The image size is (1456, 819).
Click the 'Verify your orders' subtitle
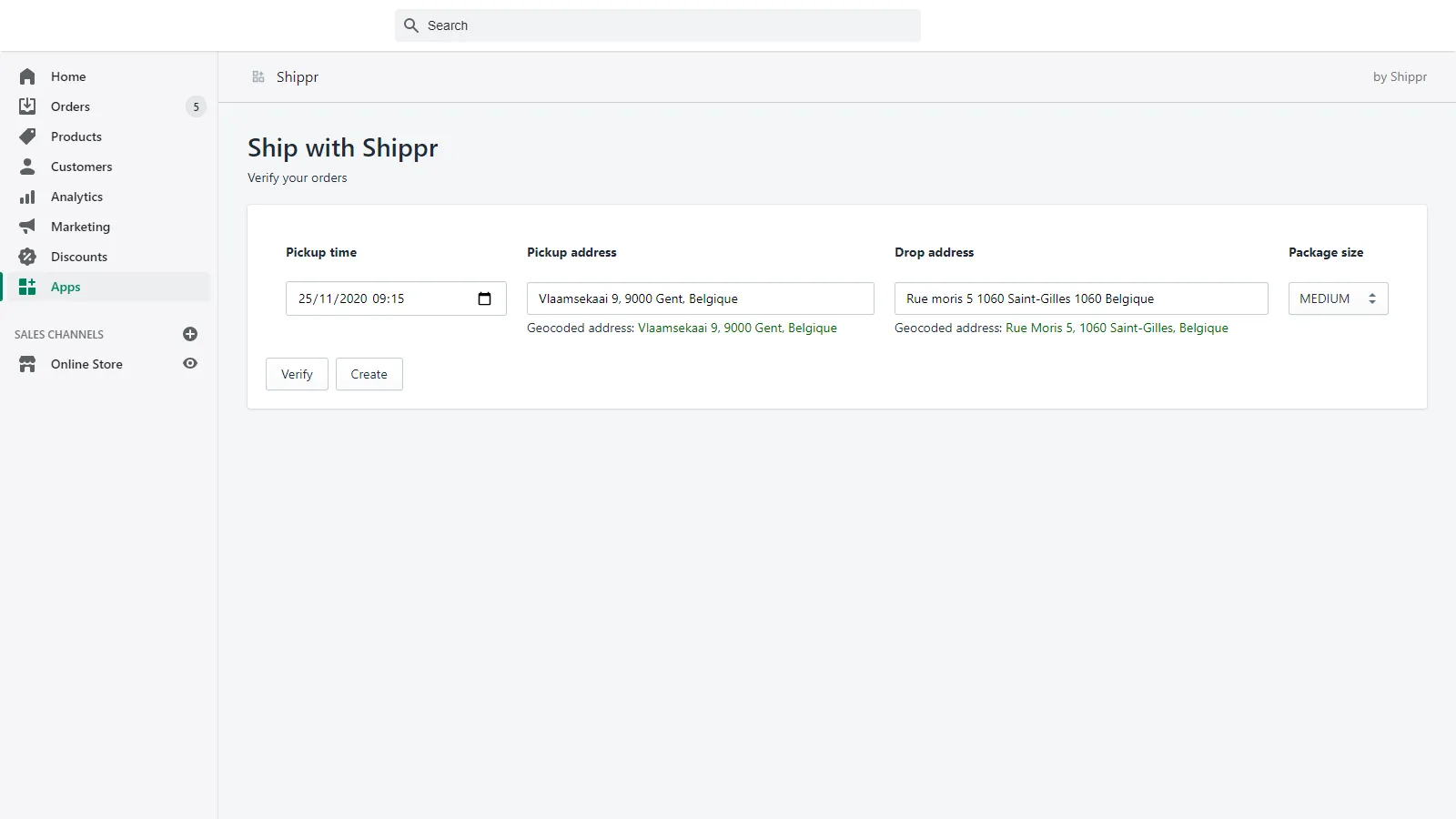coord(298,177)
